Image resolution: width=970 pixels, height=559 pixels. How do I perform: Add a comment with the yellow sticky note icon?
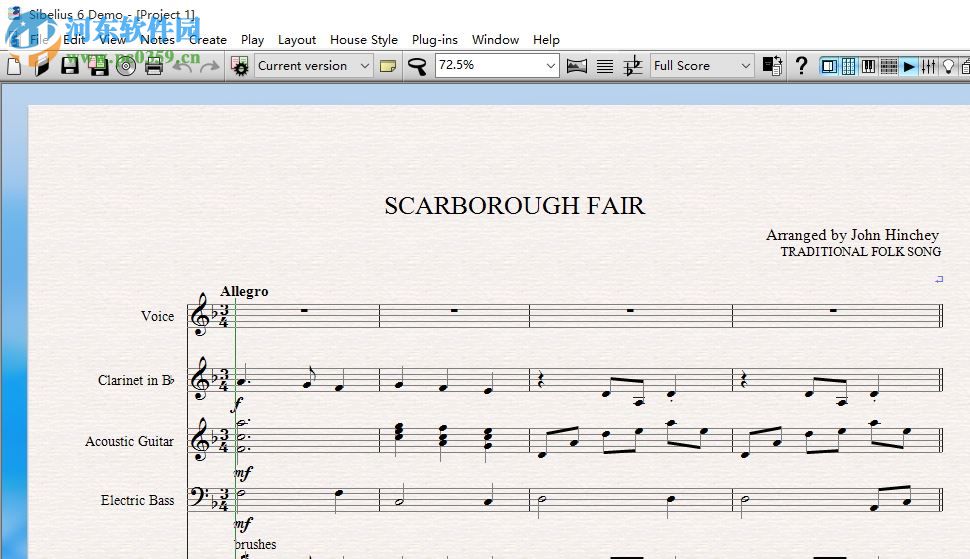pyautogui.click(x=388, y=66)
